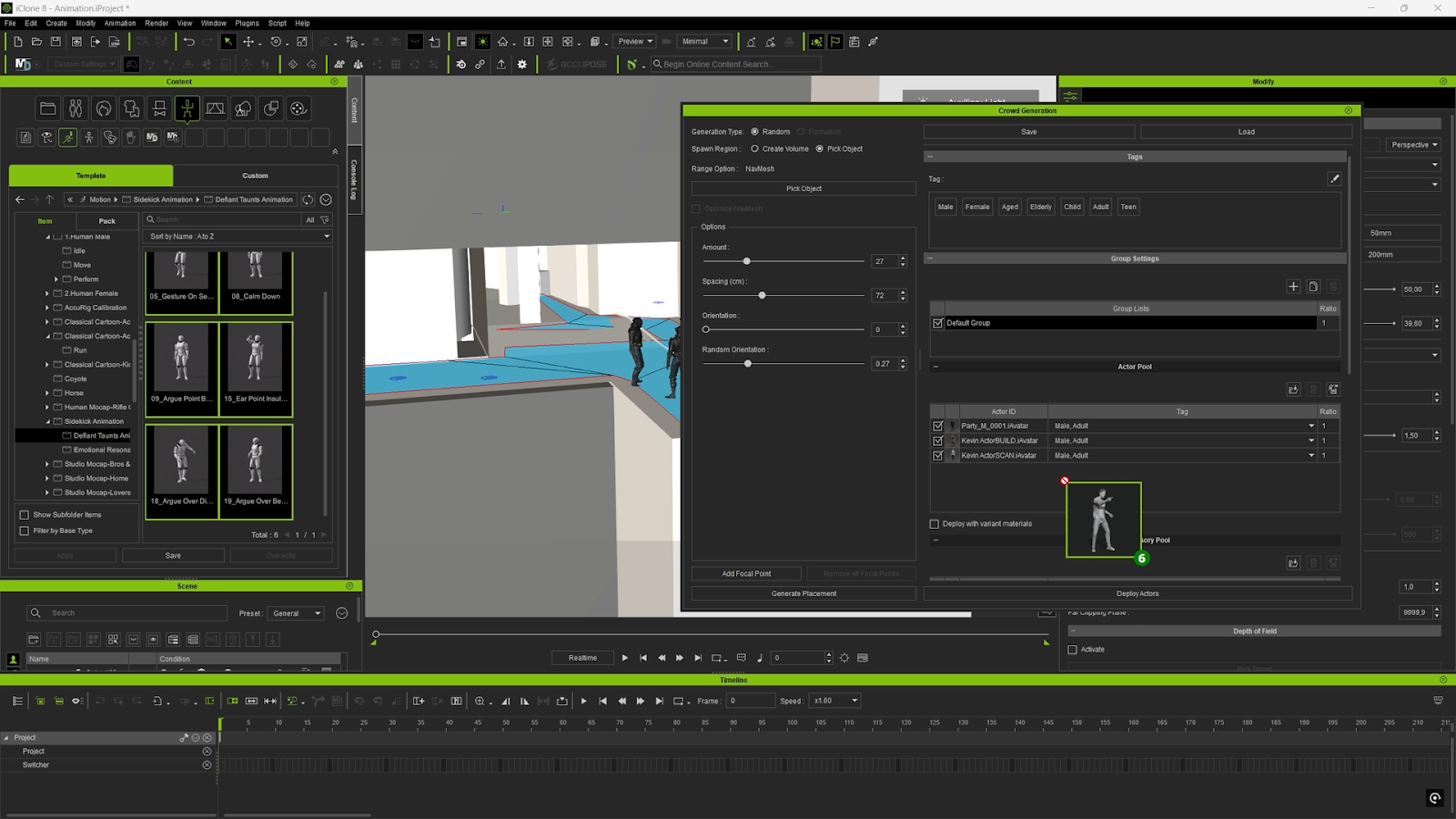Click the Male tag button
Image resolution: width=1456 pixels, height=819 pixels.
[x=945, y=207]
